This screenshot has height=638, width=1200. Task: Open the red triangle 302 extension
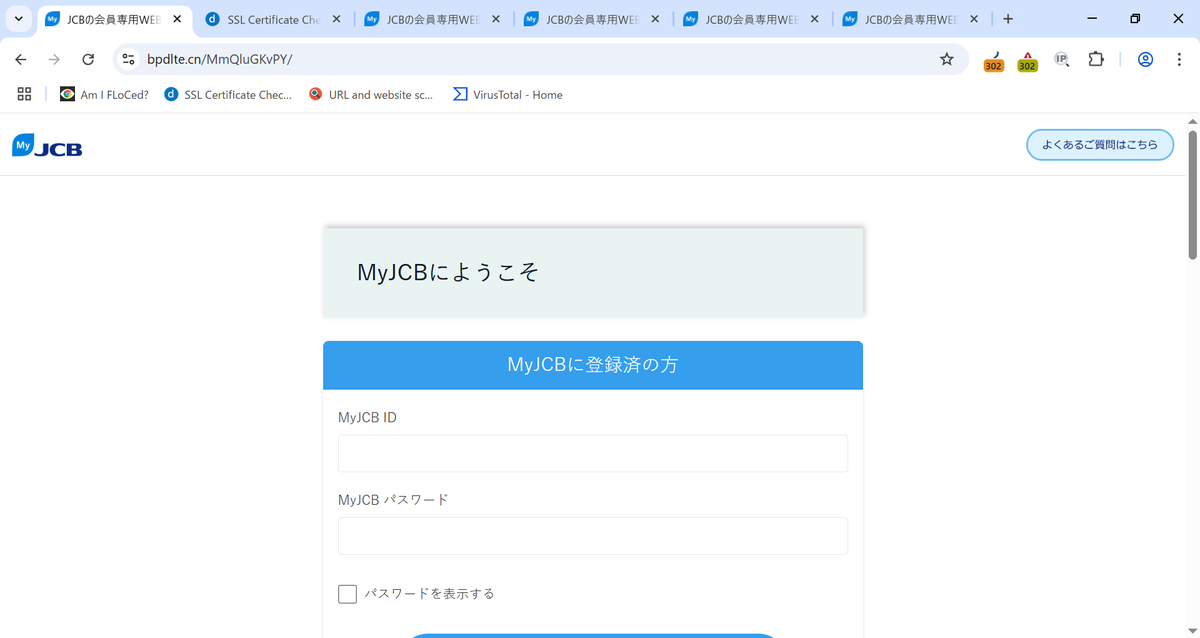[x=1027, y=60]
